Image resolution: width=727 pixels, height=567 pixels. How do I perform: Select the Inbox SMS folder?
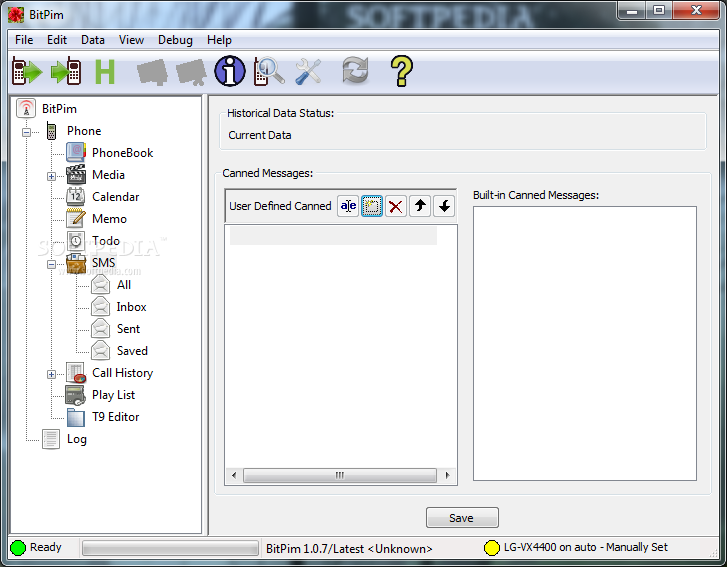[131, 306]
